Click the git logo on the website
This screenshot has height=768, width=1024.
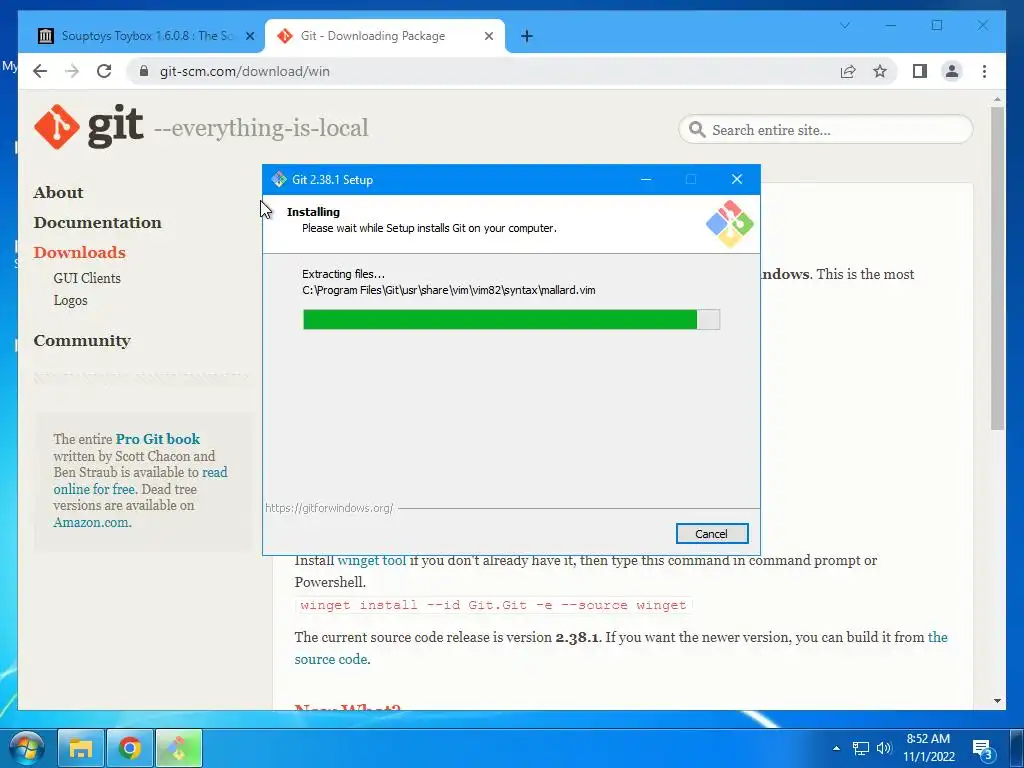coord(88,126)
